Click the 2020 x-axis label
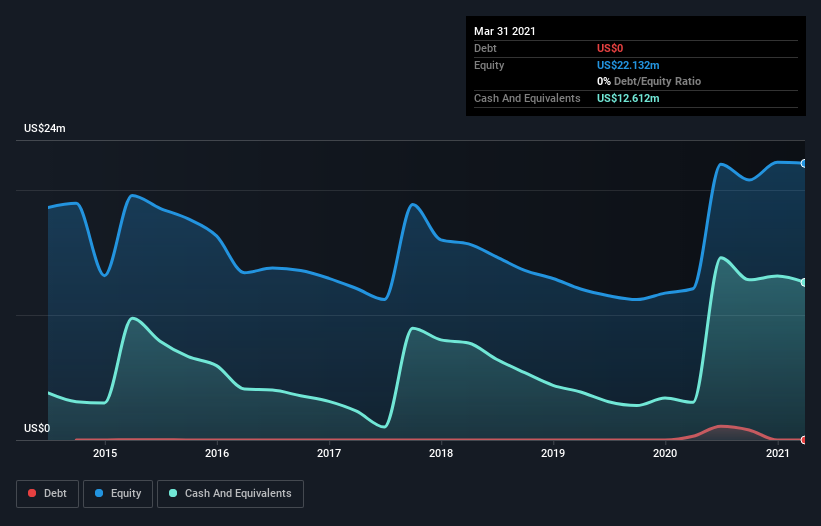 (x=665, y=453)
